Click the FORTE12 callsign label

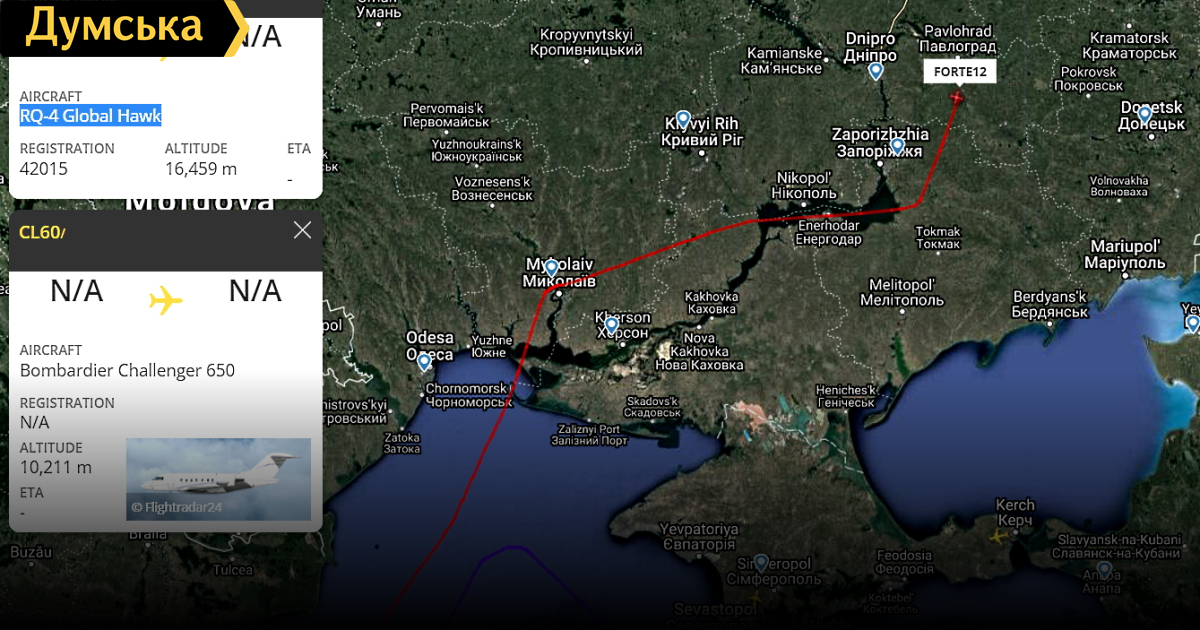coord(960,71)
